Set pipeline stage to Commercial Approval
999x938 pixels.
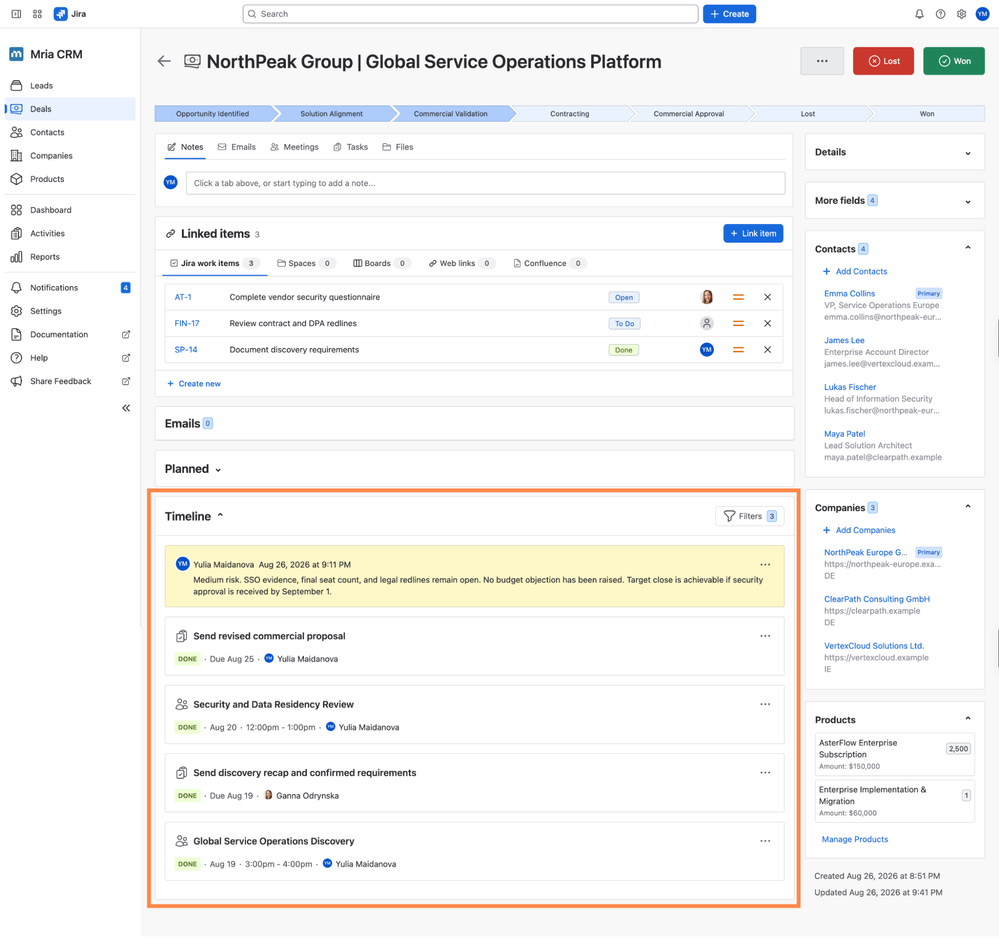pyautogui.click(x=689, y=114)
